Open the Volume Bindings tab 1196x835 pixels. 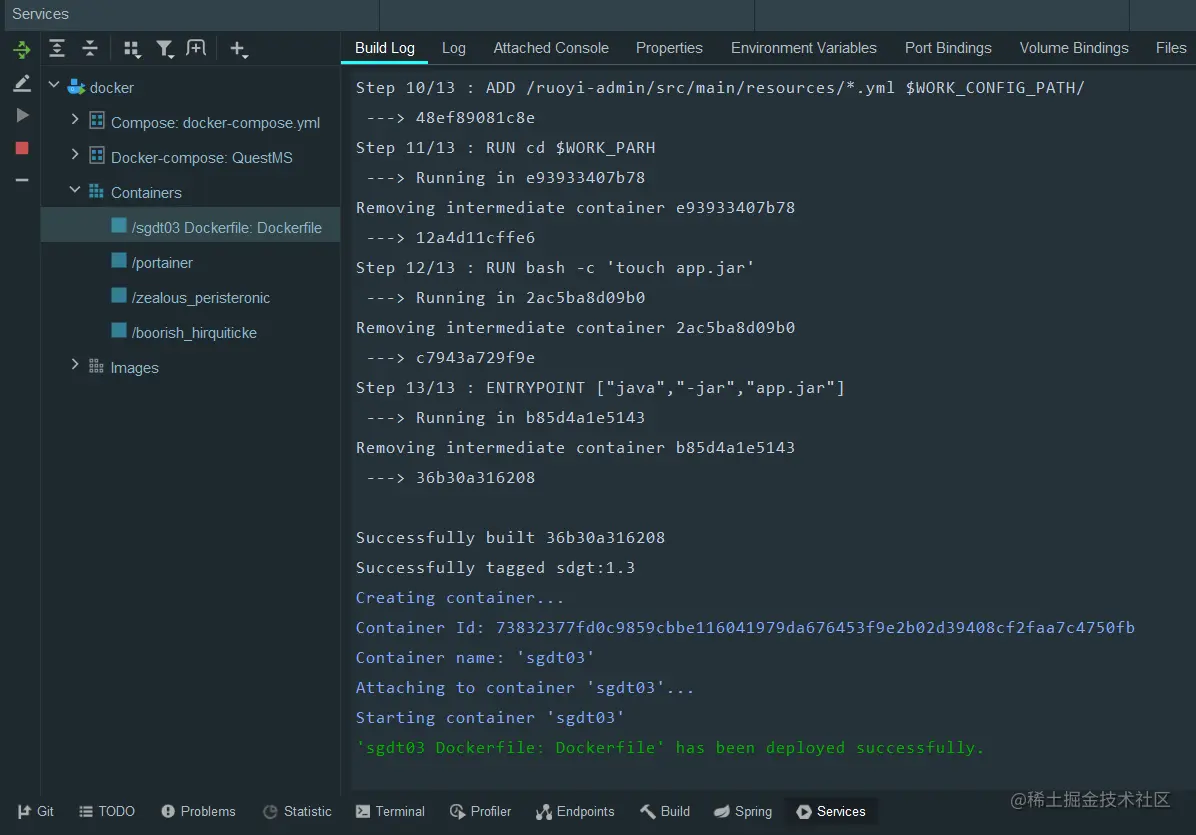(1074, 48)
